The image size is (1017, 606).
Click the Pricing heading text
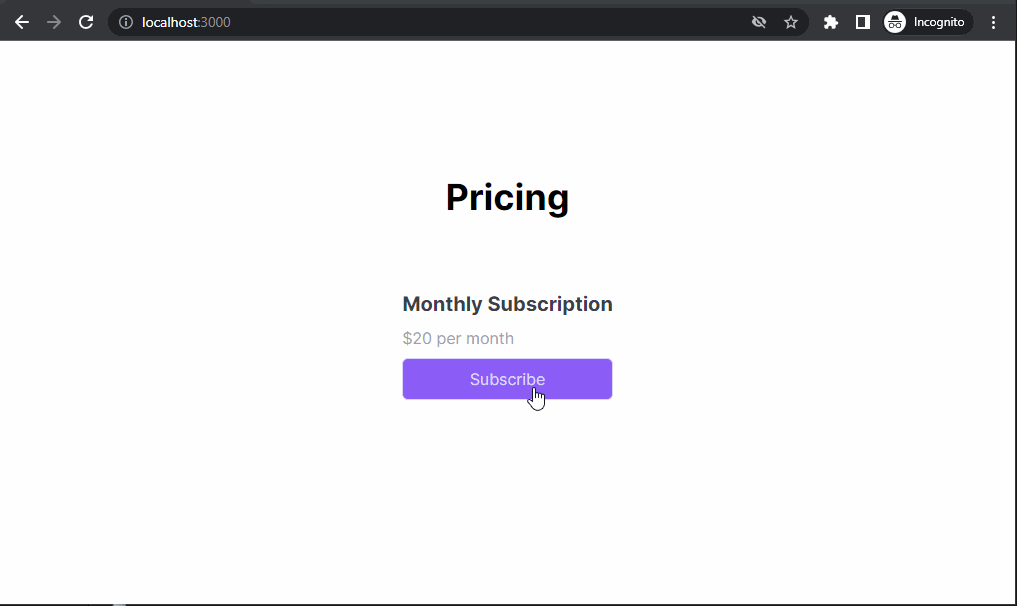507,197
